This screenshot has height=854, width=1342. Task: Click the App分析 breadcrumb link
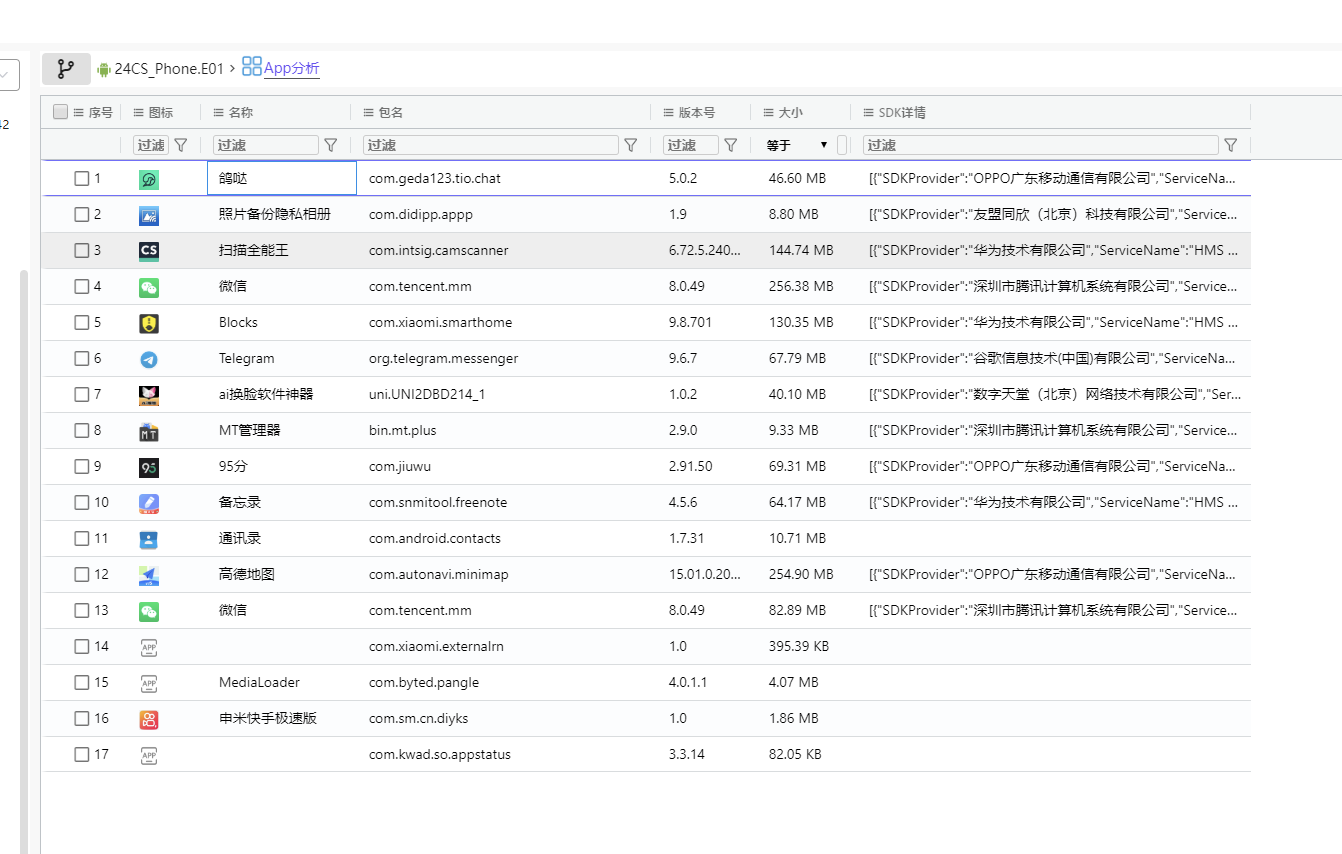pos(292,68)
